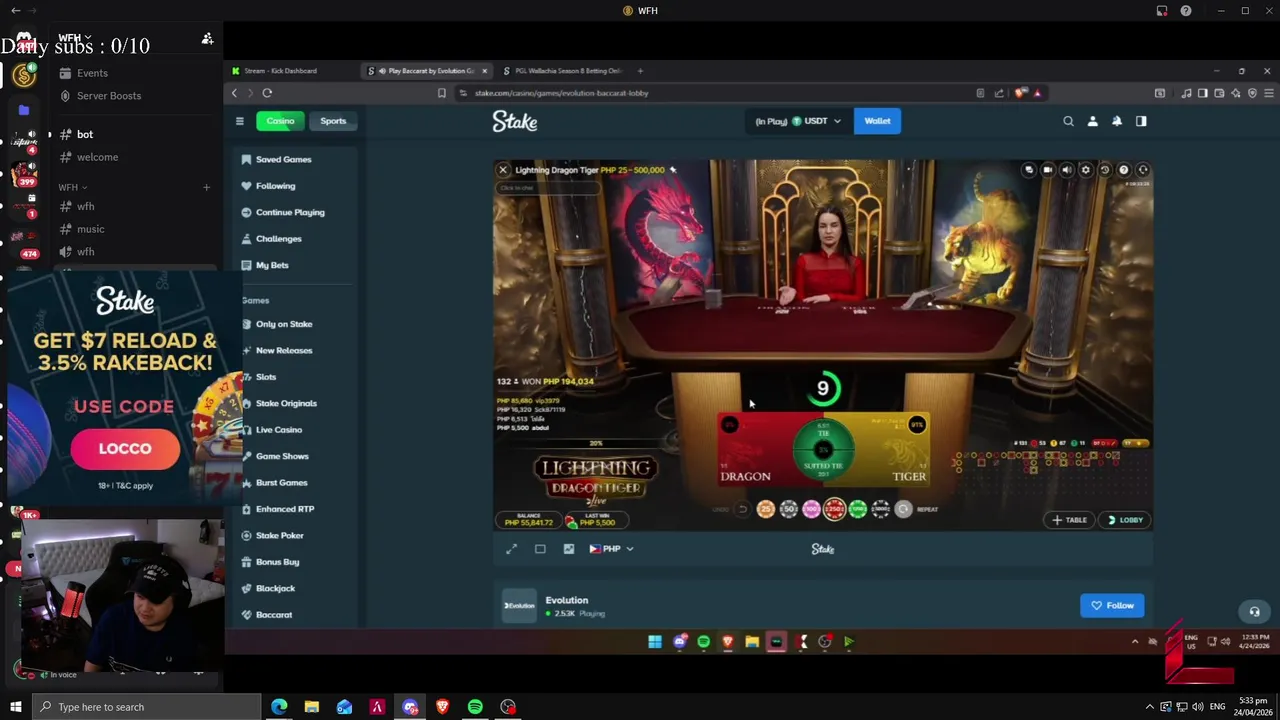Open the game settings gear
The height and width of the screenshot is (720, 1280).
[1086, 170]
